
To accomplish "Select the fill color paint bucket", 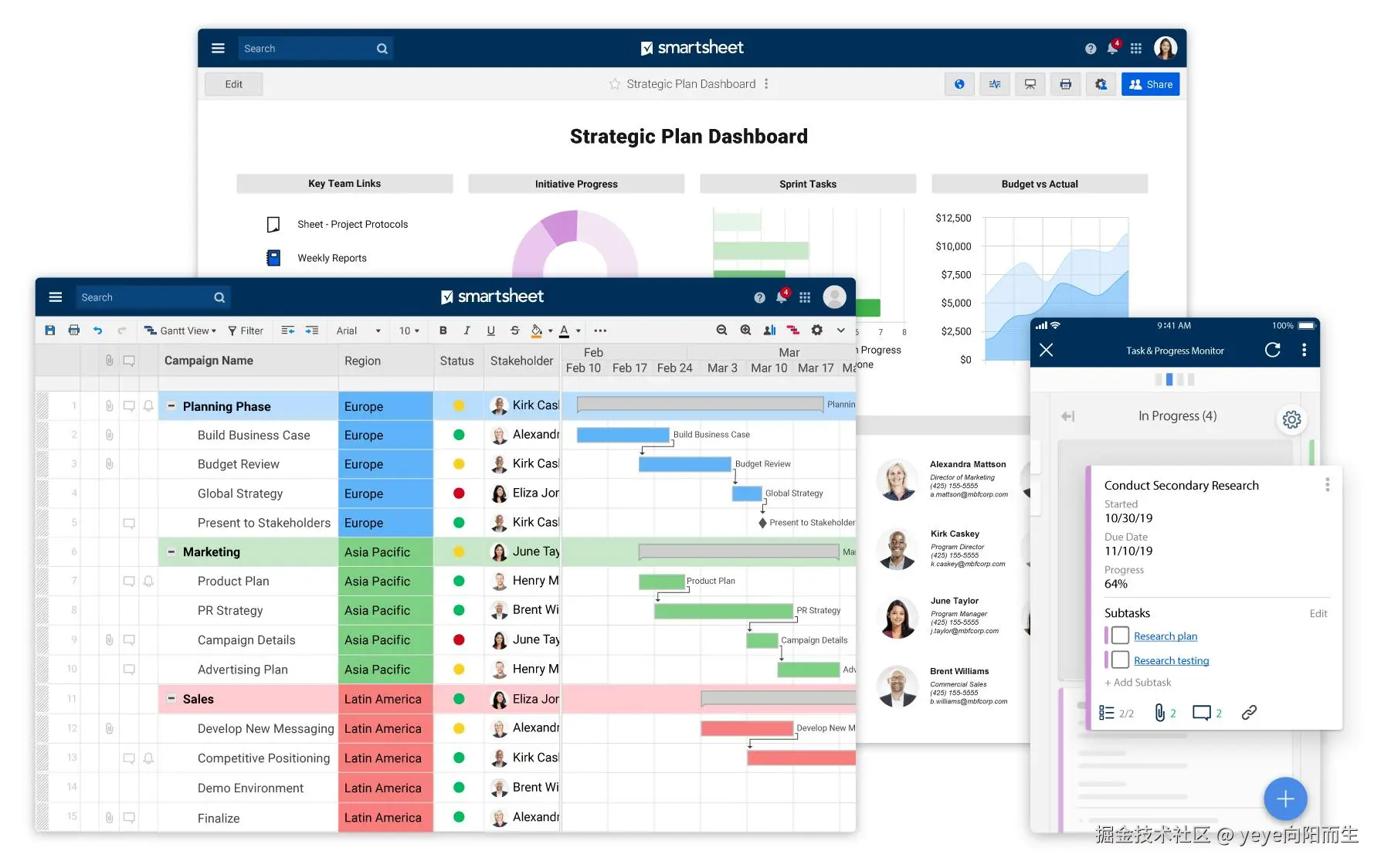I will pyautogui.click(x=538, y=331).
